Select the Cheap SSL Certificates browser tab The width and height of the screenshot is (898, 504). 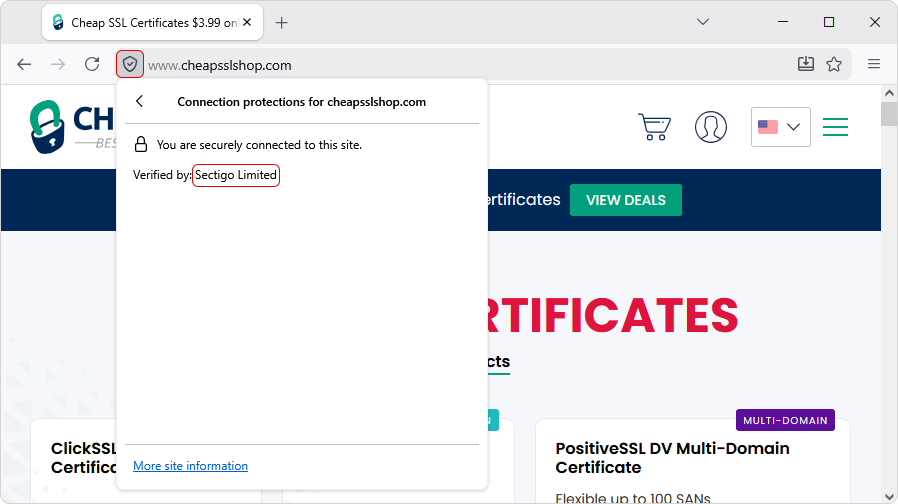(x=152, y=23)
